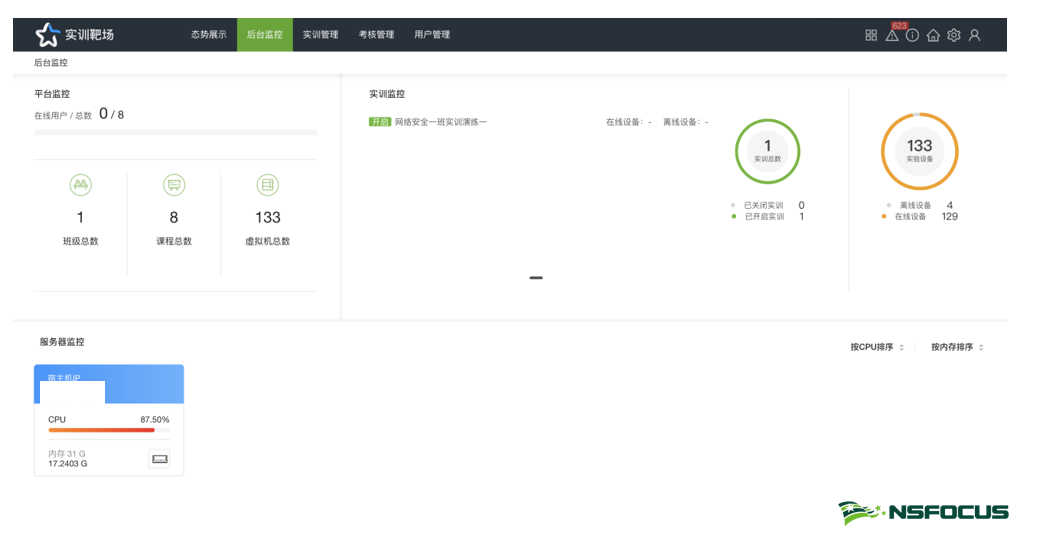Sort servers by 按内存排序
The height and width of the screenshot is (533, 1040).
[x=957, y=347]
